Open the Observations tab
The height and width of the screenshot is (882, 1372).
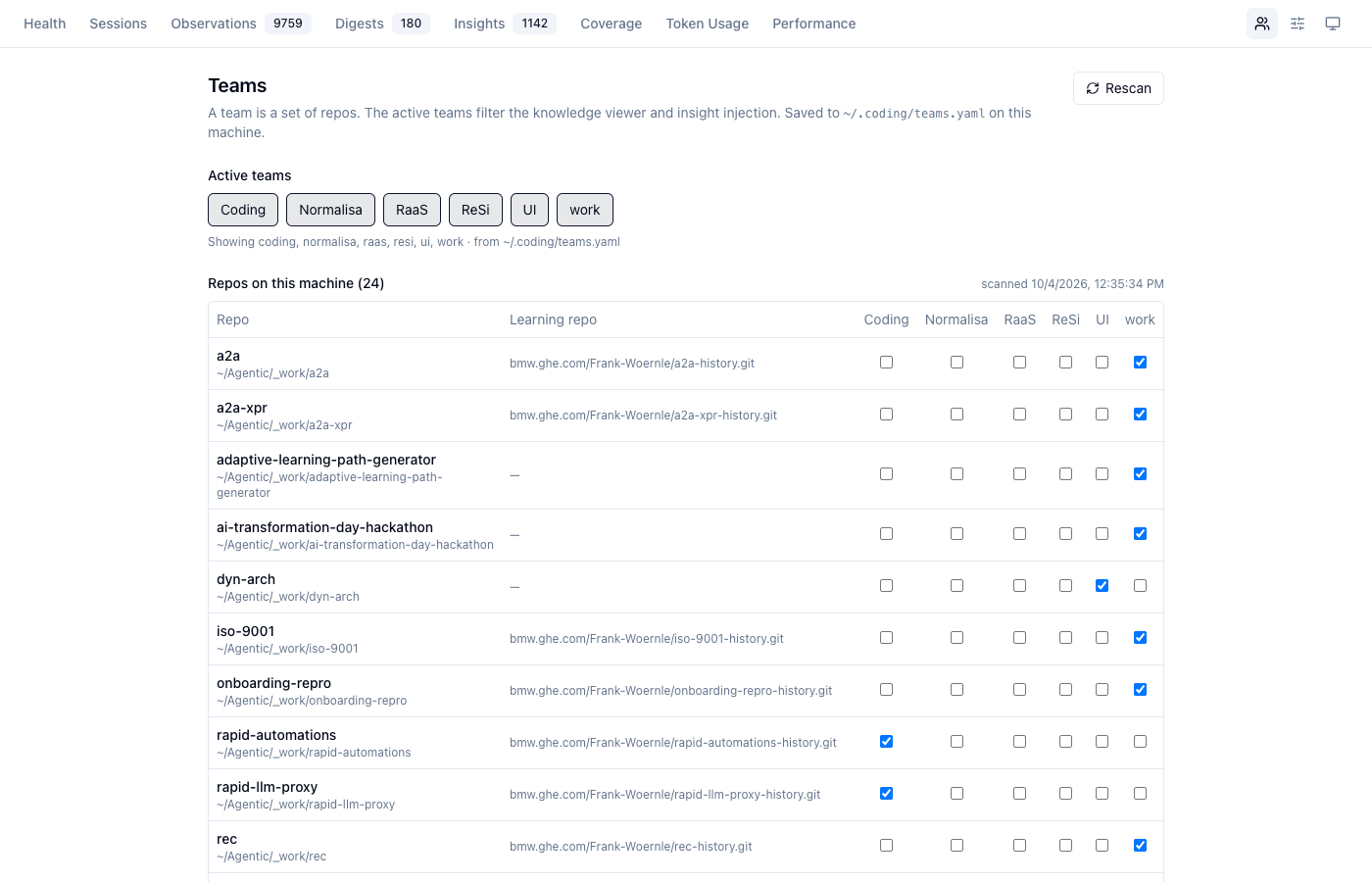click(241, 24)
